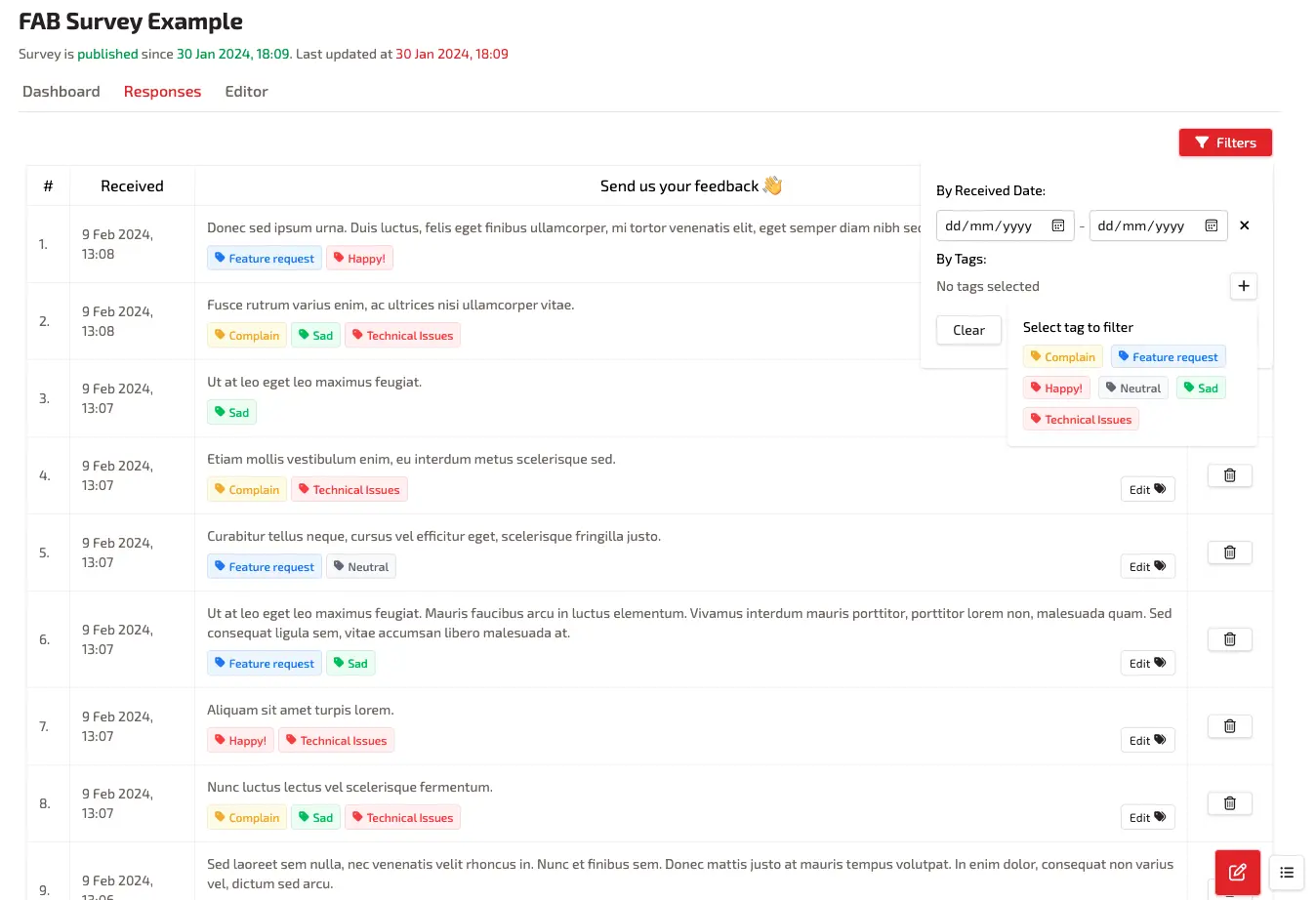Choose Technical Issues tag in filter popup
Viewport: 1316px width, 900px height.
tap(1081, 420)
